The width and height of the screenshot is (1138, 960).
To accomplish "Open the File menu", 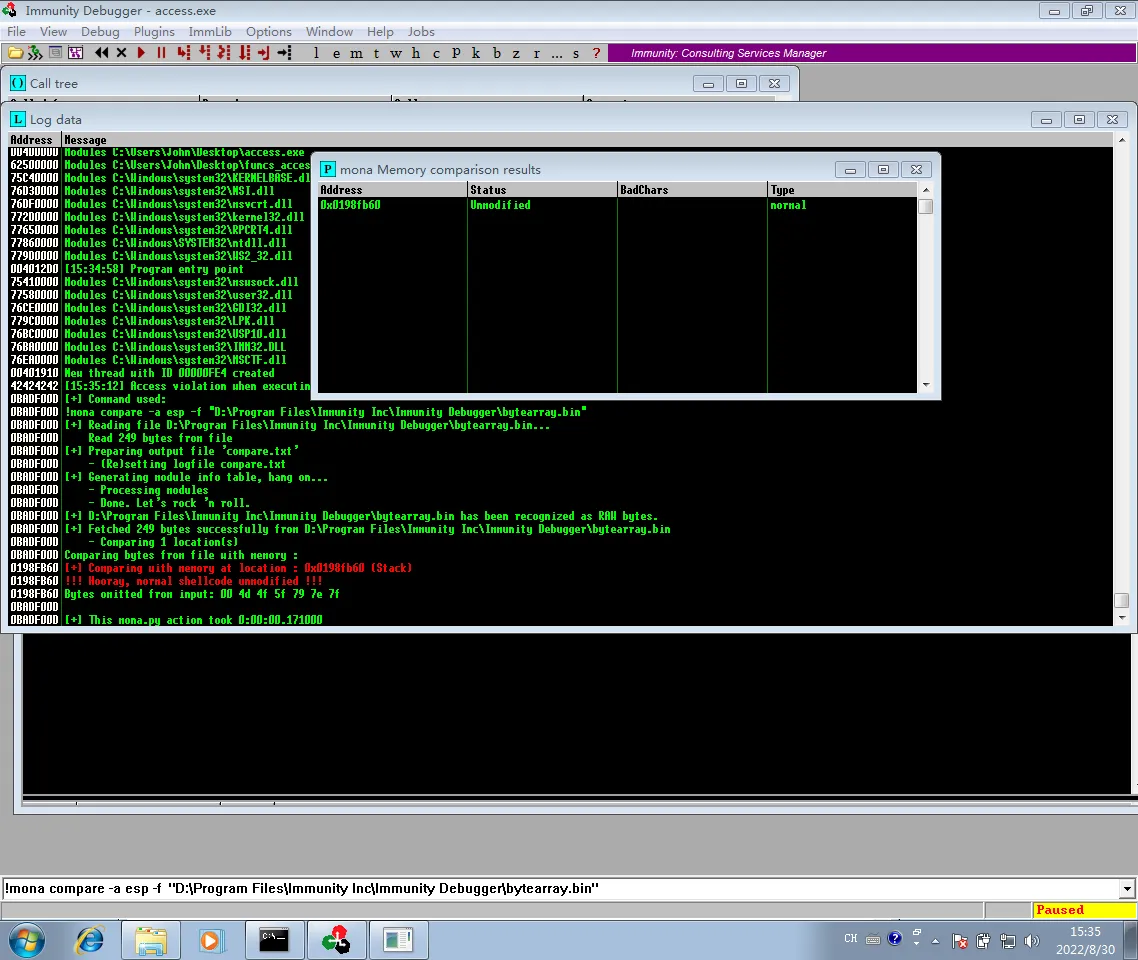I will (x=16, y=32).
